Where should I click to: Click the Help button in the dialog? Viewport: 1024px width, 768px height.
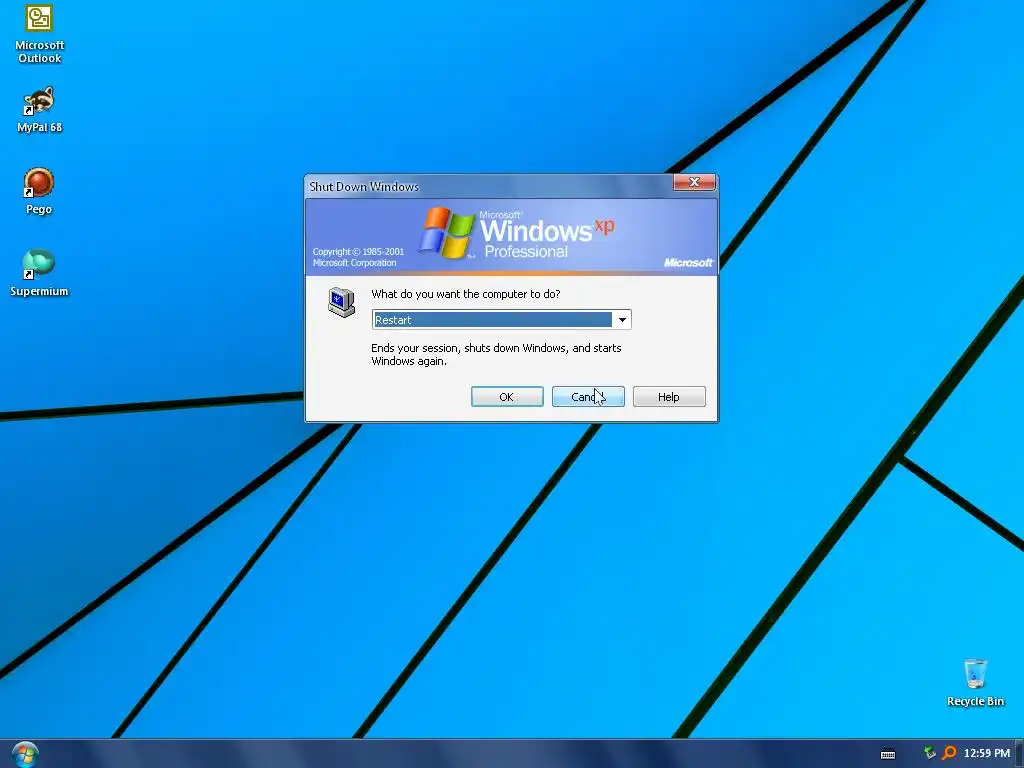click(669, 396)
